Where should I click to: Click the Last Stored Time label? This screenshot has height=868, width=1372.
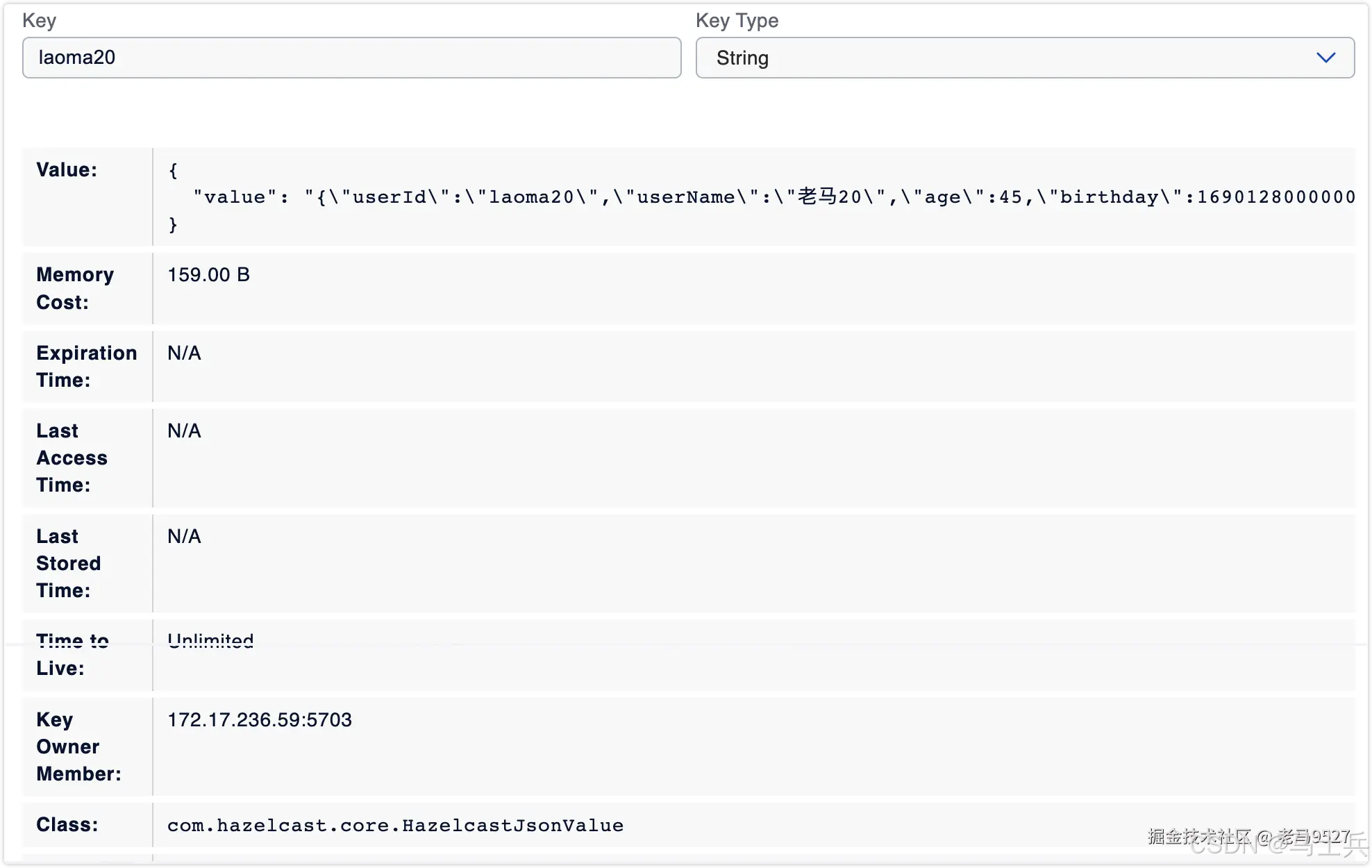[x=69, y=562]
